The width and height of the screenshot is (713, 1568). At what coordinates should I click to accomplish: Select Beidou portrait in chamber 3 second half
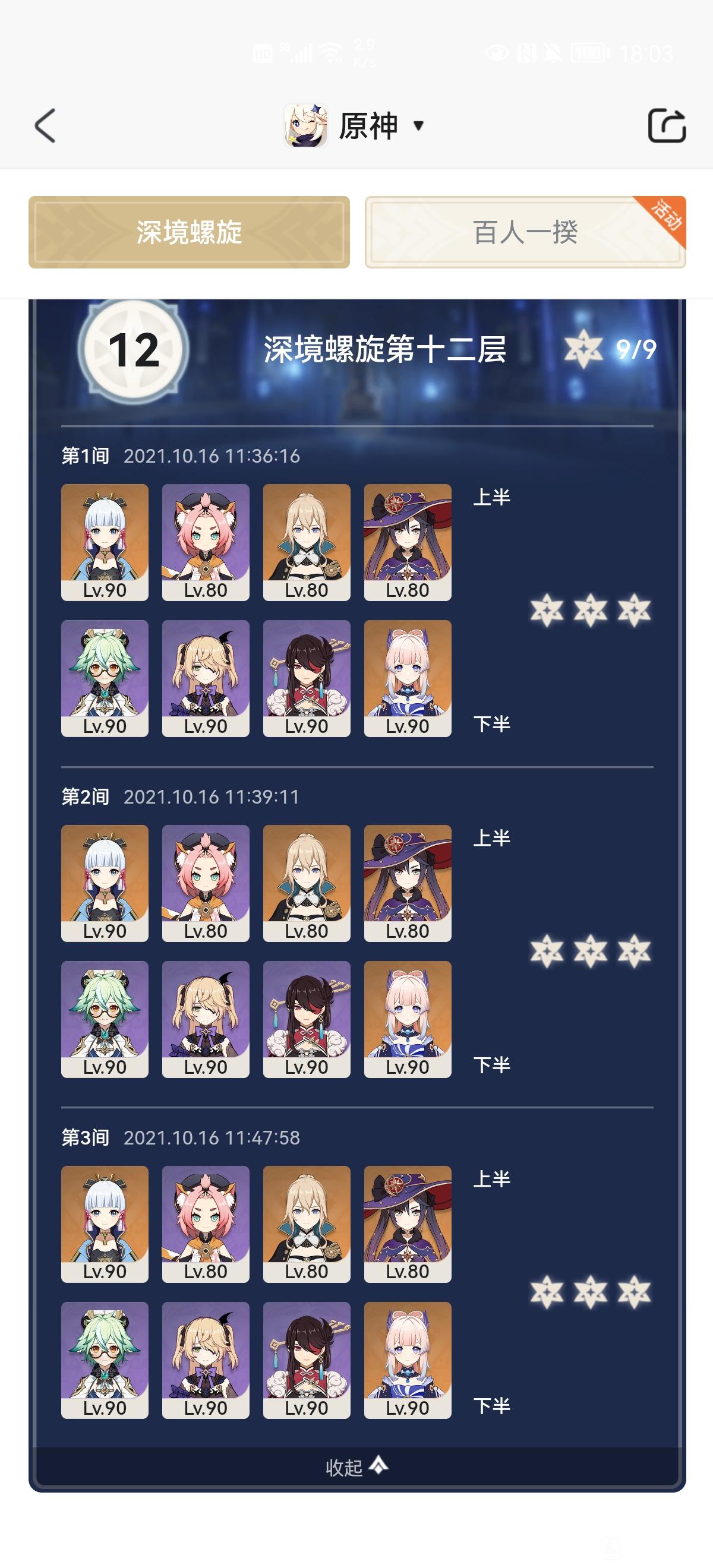click(x=307, y=1361)
